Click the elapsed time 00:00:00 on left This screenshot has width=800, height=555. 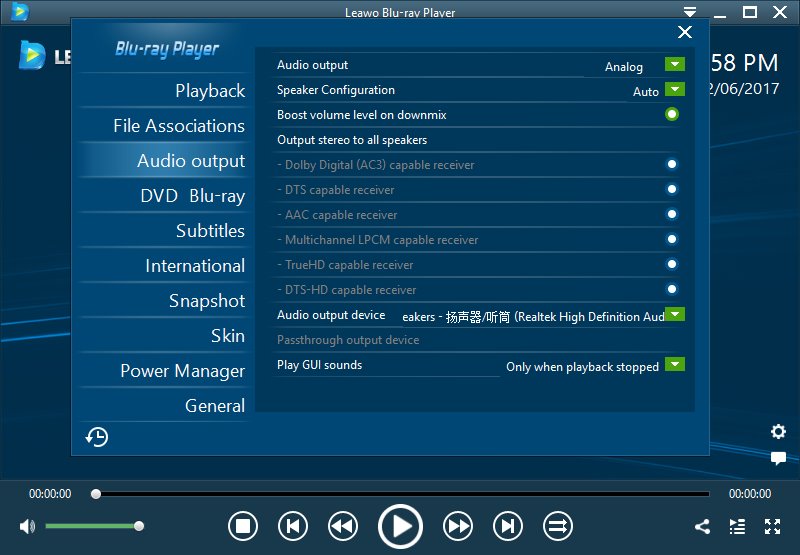click(50, 494)
